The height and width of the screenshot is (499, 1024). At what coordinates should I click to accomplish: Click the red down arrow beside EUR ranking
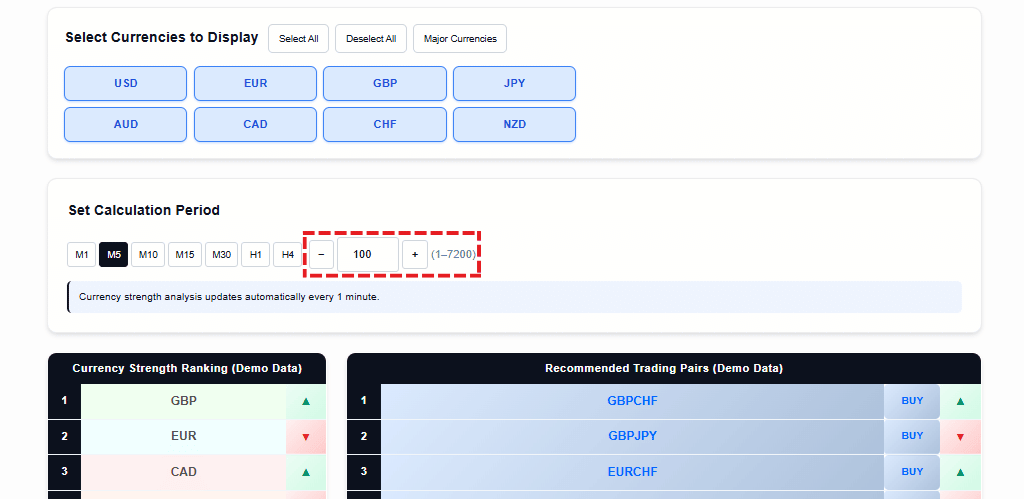pyautogui.click(x=306, y=436)
